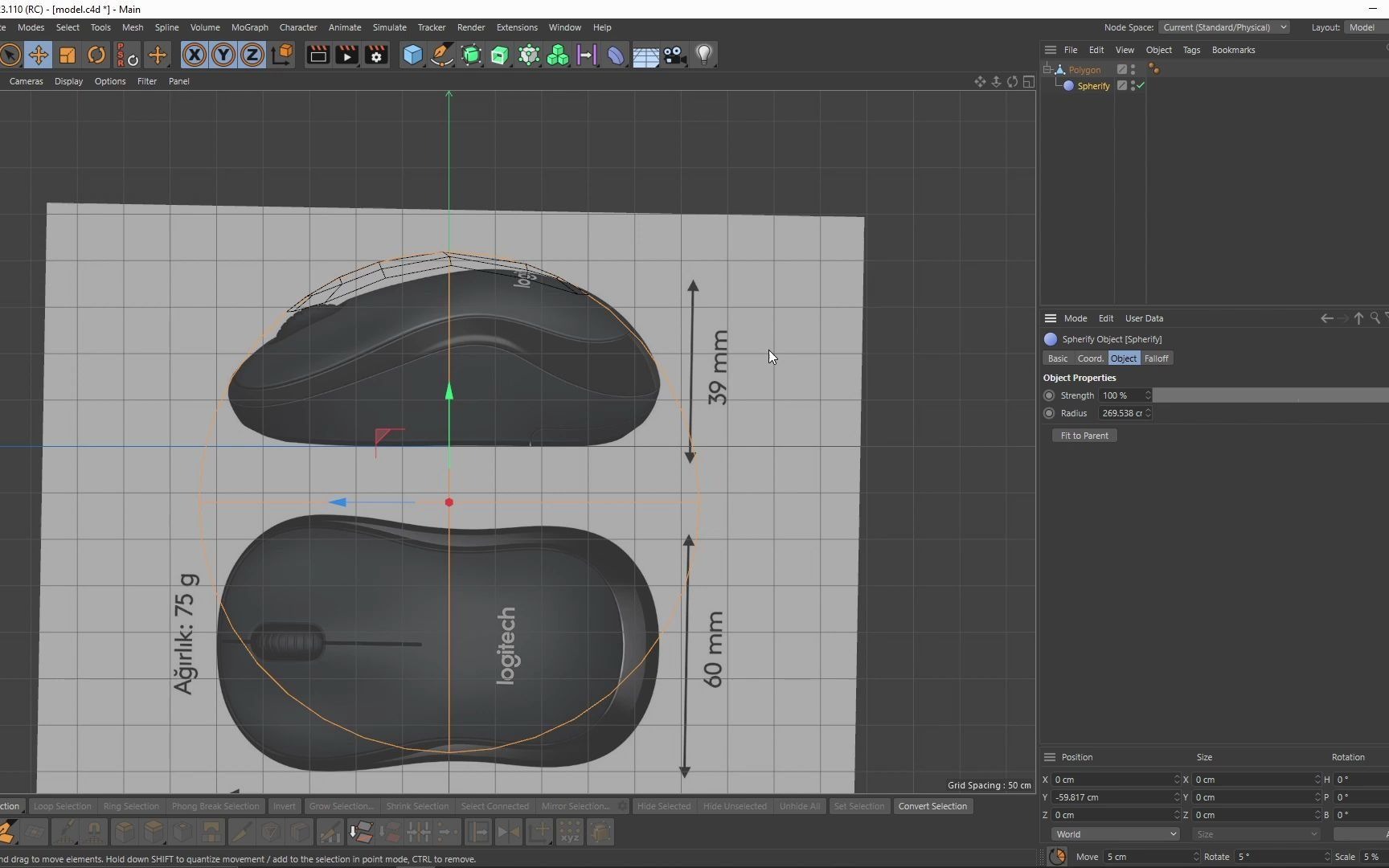Viewport: 1389px width, 868px height.
Task: Click the Sketch and Toon pen icon
Action: click(443, 55)
